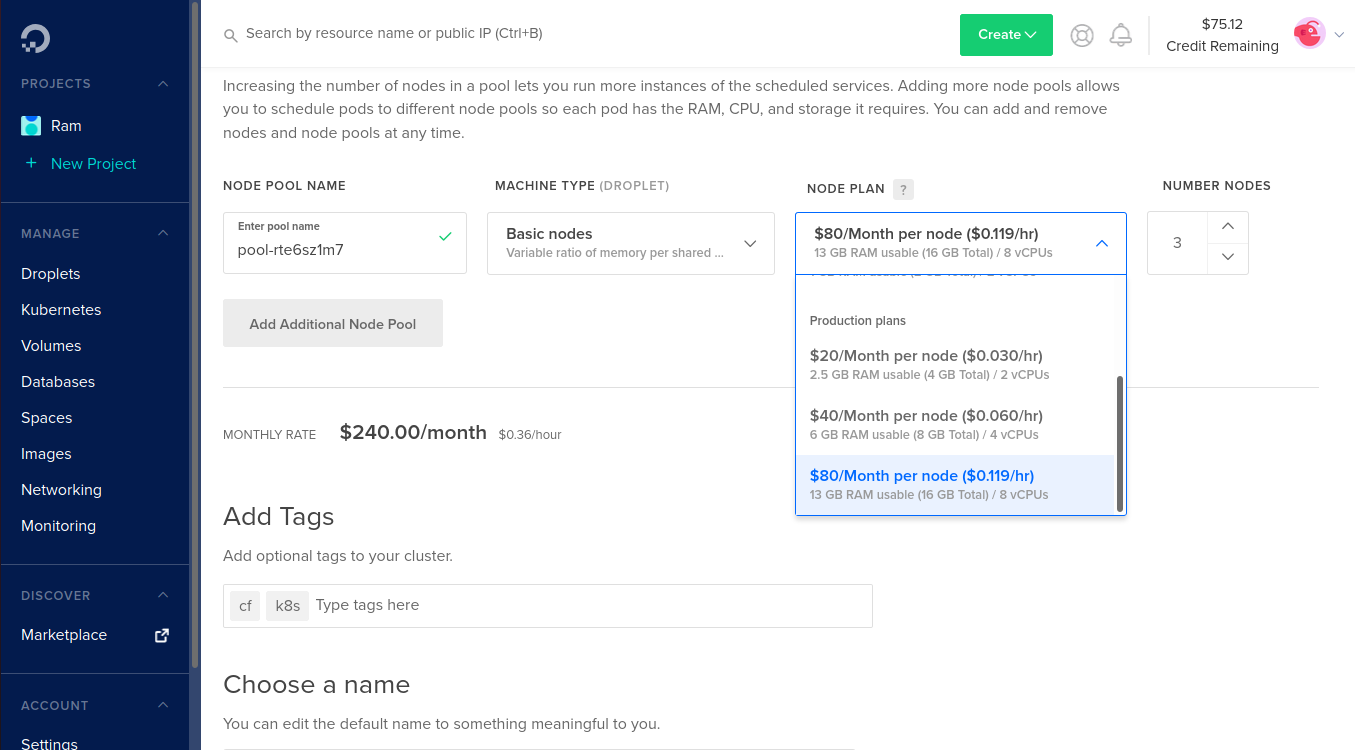Click Add Additional Node Pool button
Screen dimensions: 1355x750
pyautogui.click(x=332, y=324)
